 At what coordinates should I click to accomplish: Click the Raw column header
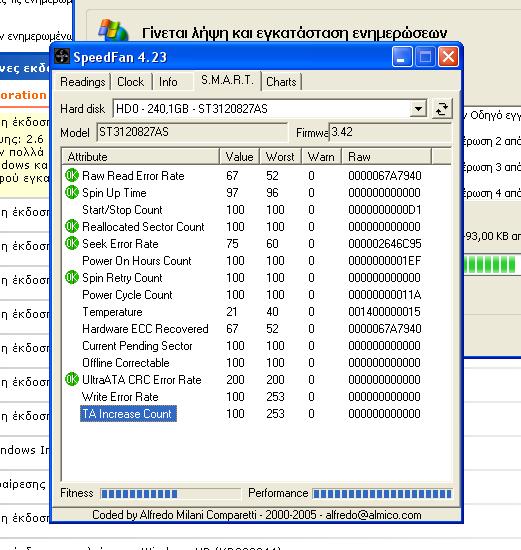pos(386,157)
